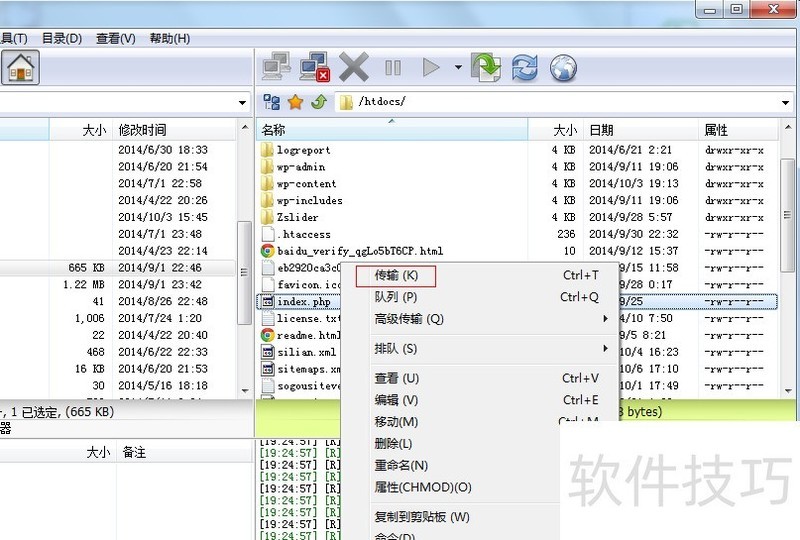Click the green up-folder arrow icon
Screen dimensions: 800x540
(x=319, y=102)
